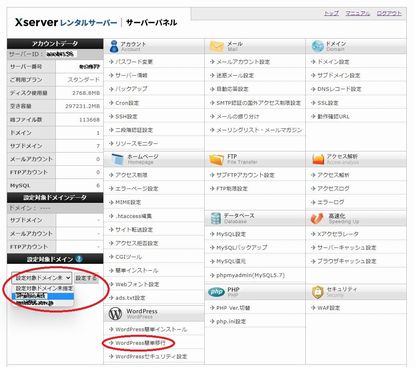Open php.ini設定
The width and height of the screenshot is (415, 367).
[231, 322]
